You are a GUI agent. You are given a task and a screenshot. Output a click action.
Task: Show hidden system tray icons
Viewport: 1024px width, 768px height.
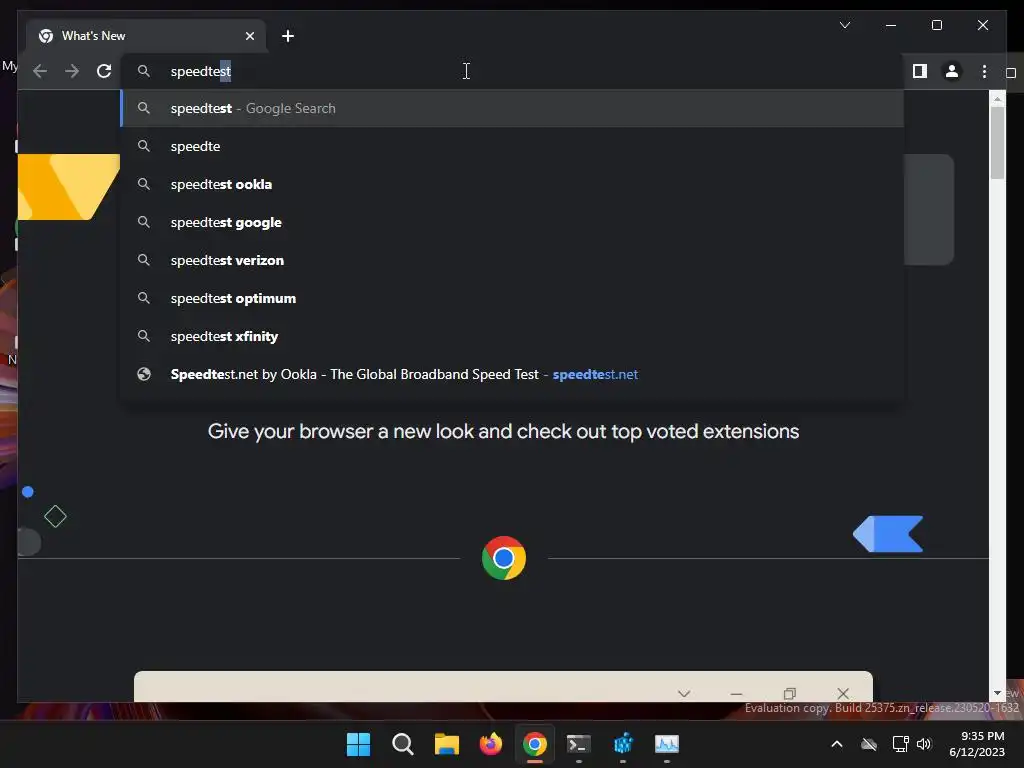pos(837,744)
